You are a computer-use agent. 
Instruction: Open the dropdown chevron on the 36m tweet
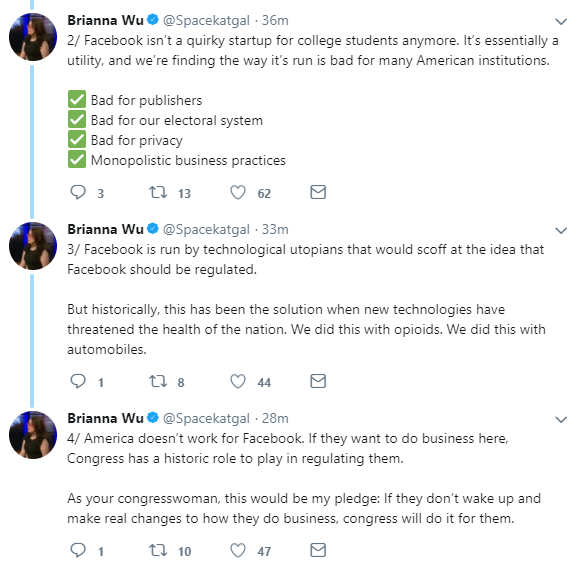pyautogui.click(x=561, y=22)
